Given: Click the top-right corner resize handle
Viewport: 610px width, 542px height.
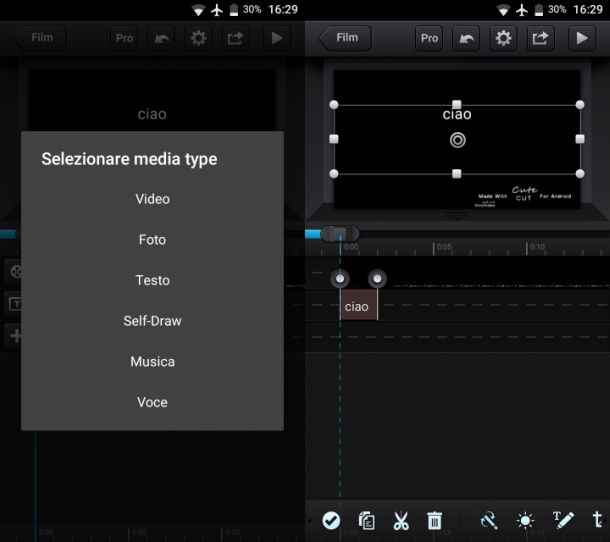Looking at the screenshot, I should (x=580, y=105).
